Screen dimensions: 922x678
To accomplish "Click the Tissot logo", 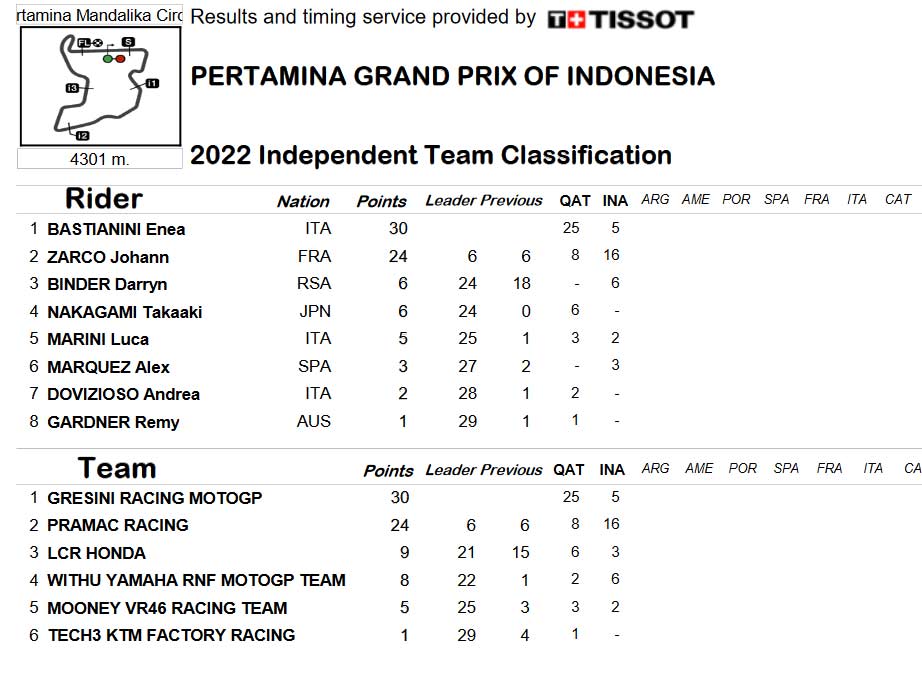I will (620, 19).
